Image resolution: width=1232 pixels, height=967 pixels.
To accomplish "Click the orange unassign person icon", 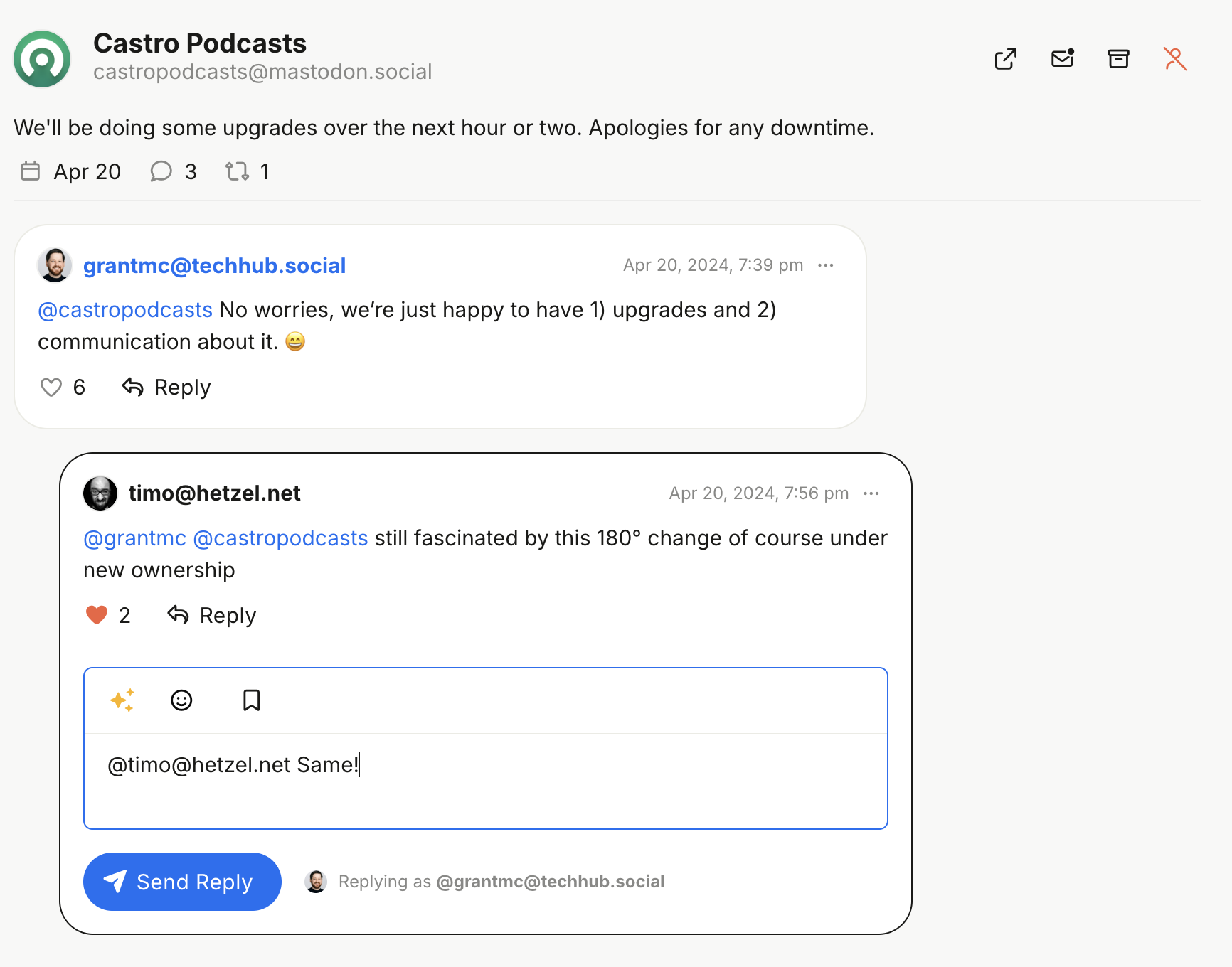I will point(1174,59).
